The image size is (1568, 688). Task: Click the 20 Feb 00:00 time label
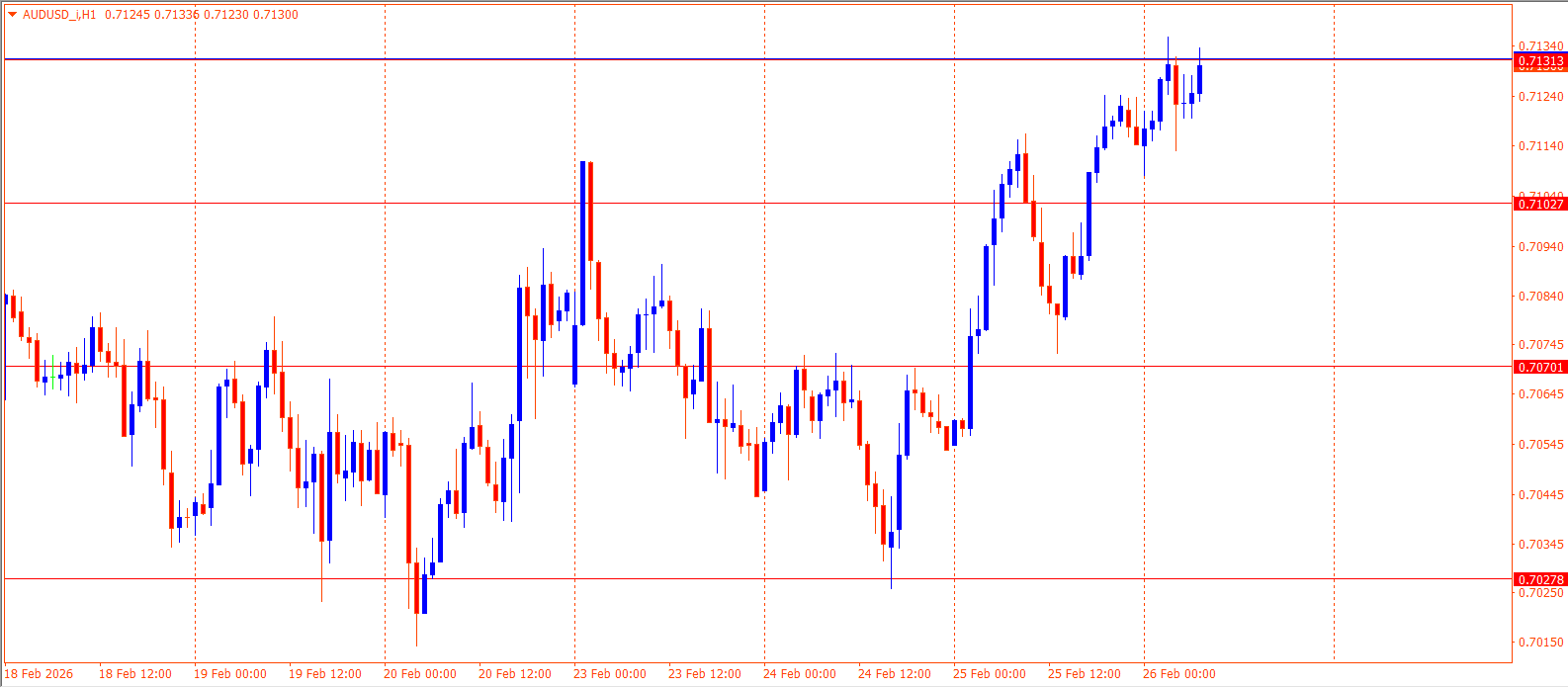pos(420,674)
